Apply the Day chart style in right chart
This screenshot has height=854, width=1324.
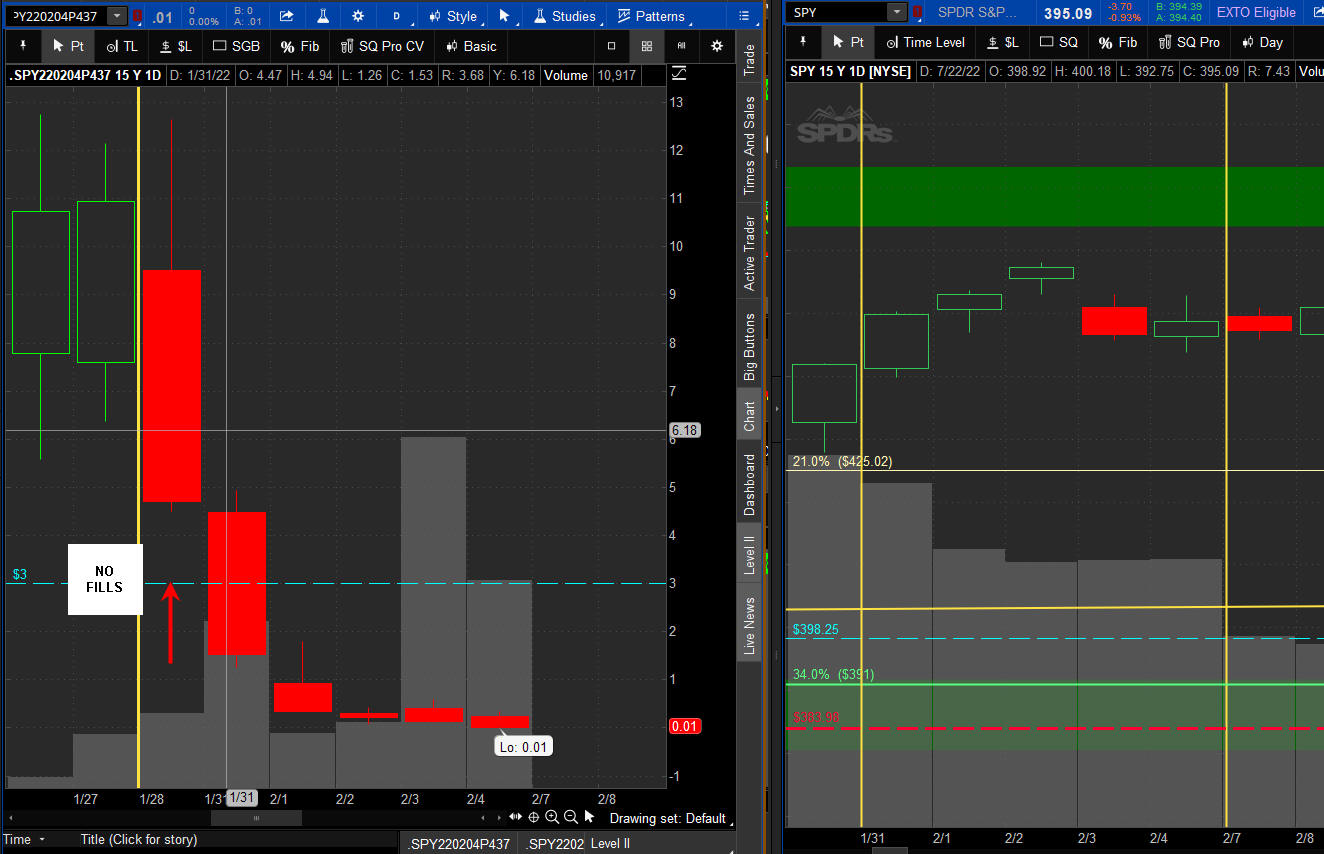1262,42
